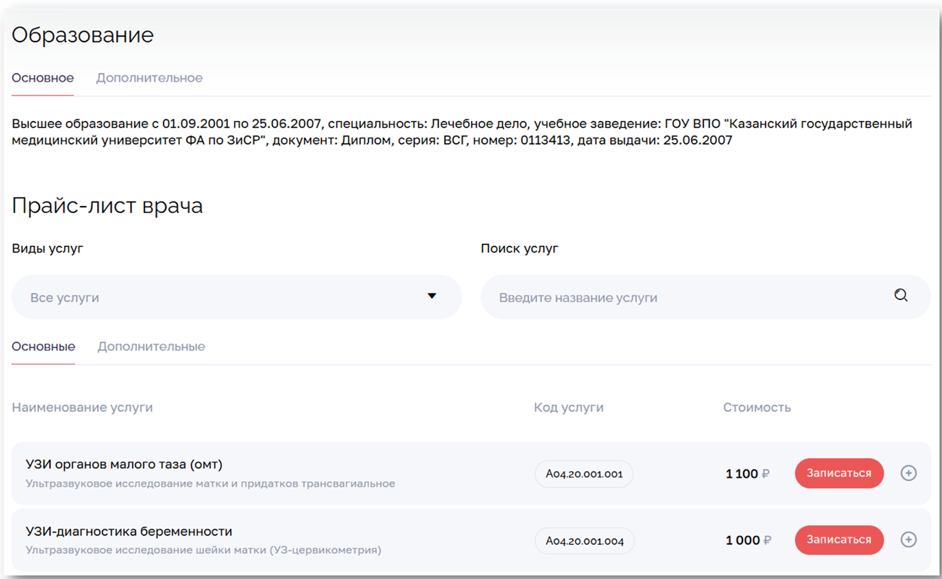Image resolution: width=942 pixels, height=579 pixels.
Task: Click the Образование heading
Action: tap(82, 35)
